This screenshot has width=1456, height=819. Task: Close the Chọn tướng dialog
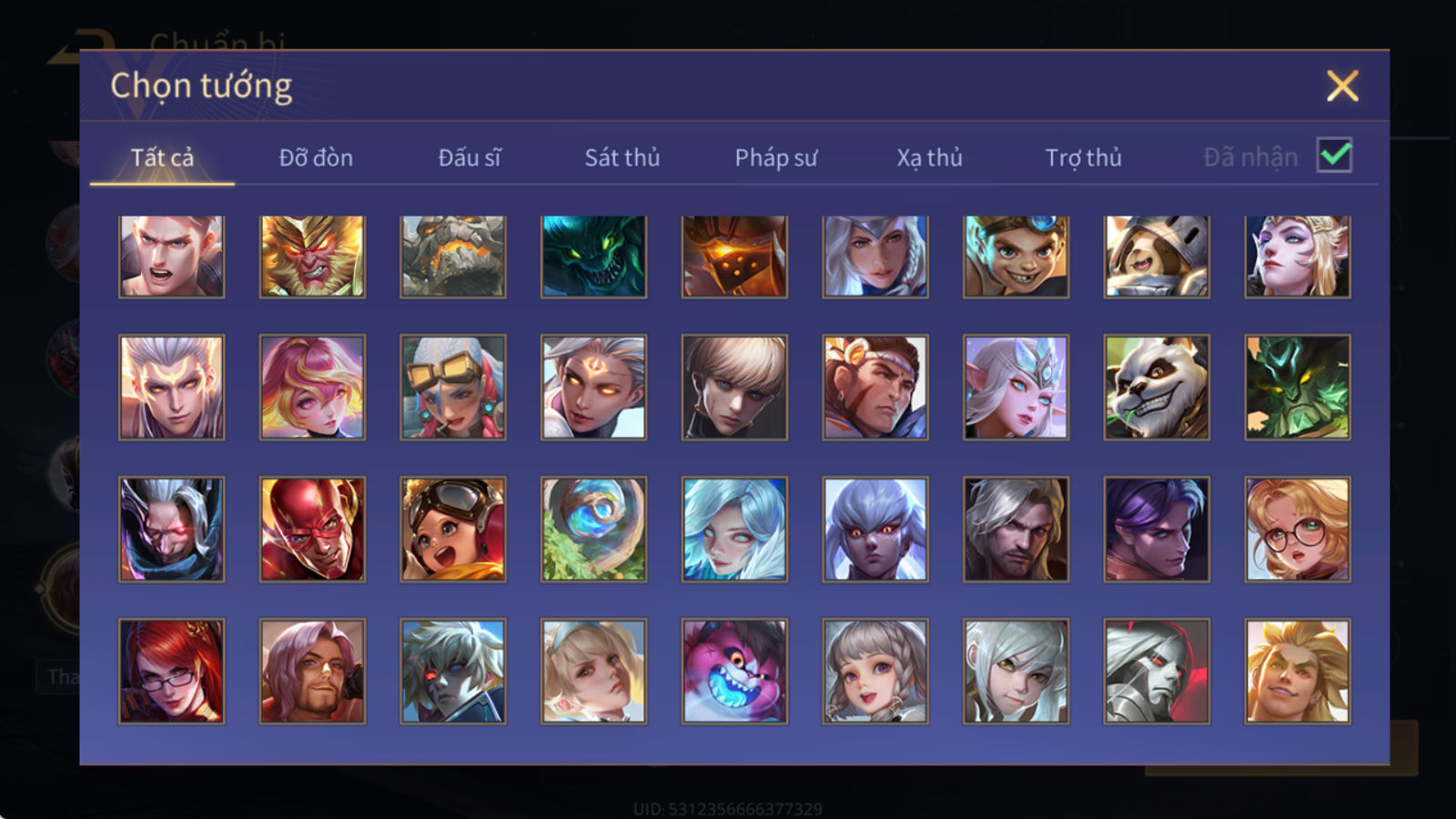click(x=1342, y=86)
